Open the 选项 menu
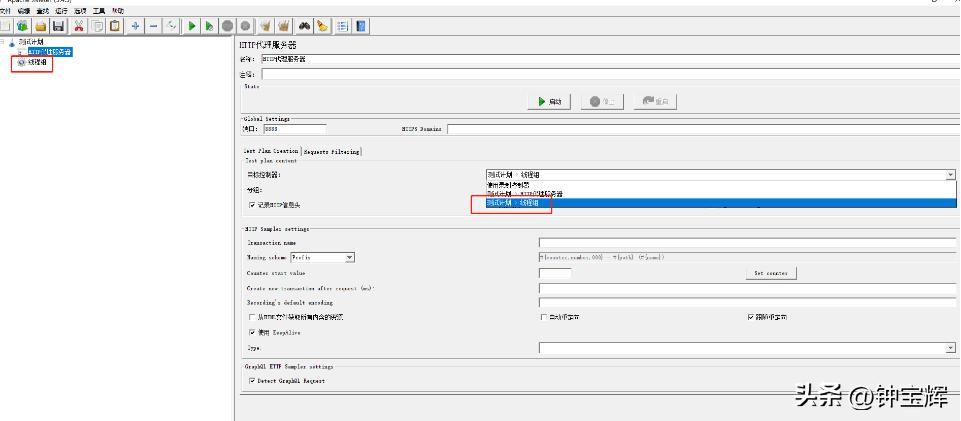The width and height of the screenshot is (961, 421). tap(80, 11)
